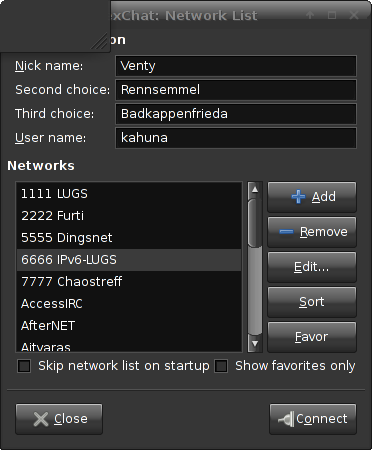Click the networks list scrollbar thumb
Viewport: 372px width, 450px height.
pyautogui.click(x=255, y=223)
